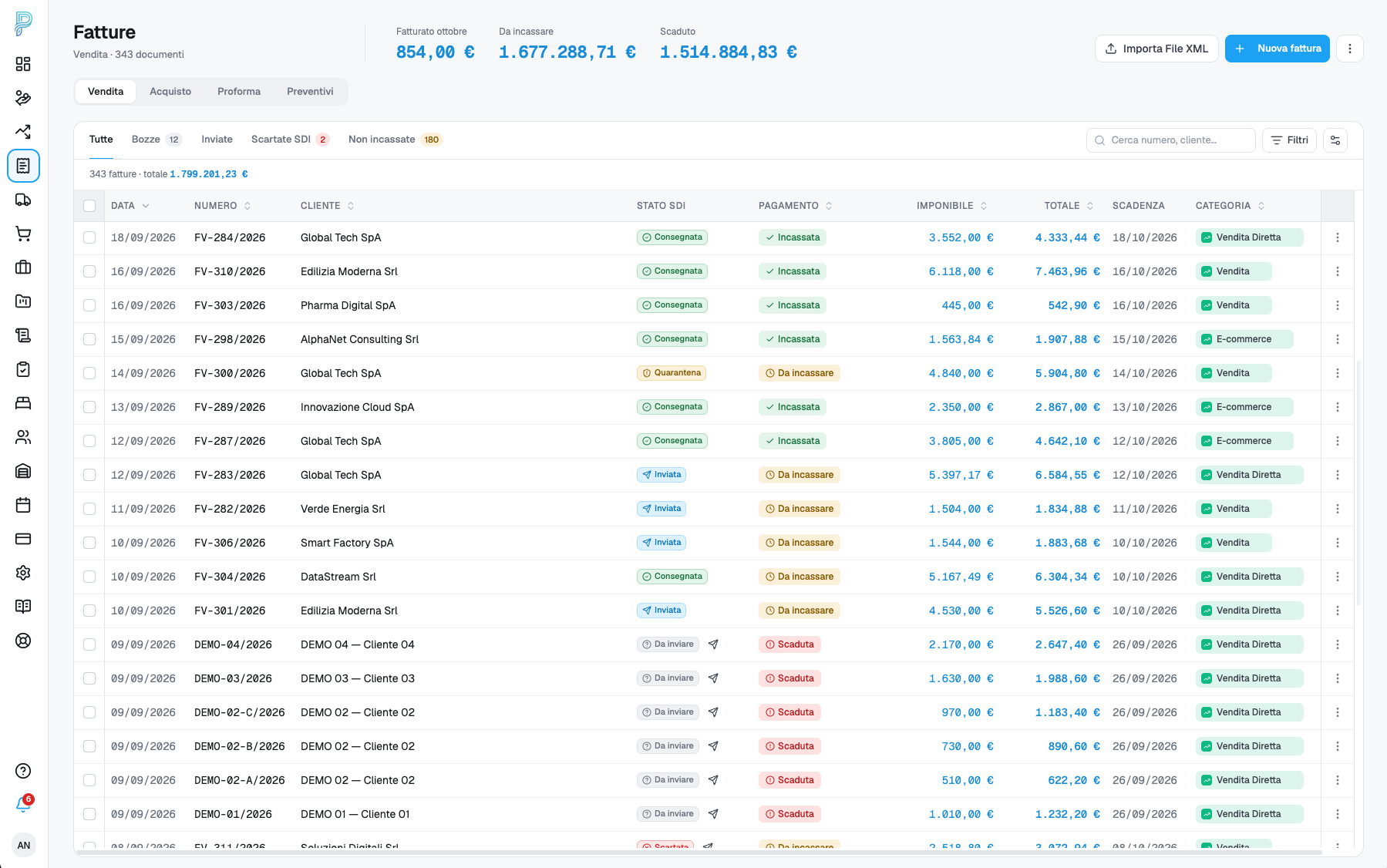Open the shopping cart icon in sidebar

[23, 234]
